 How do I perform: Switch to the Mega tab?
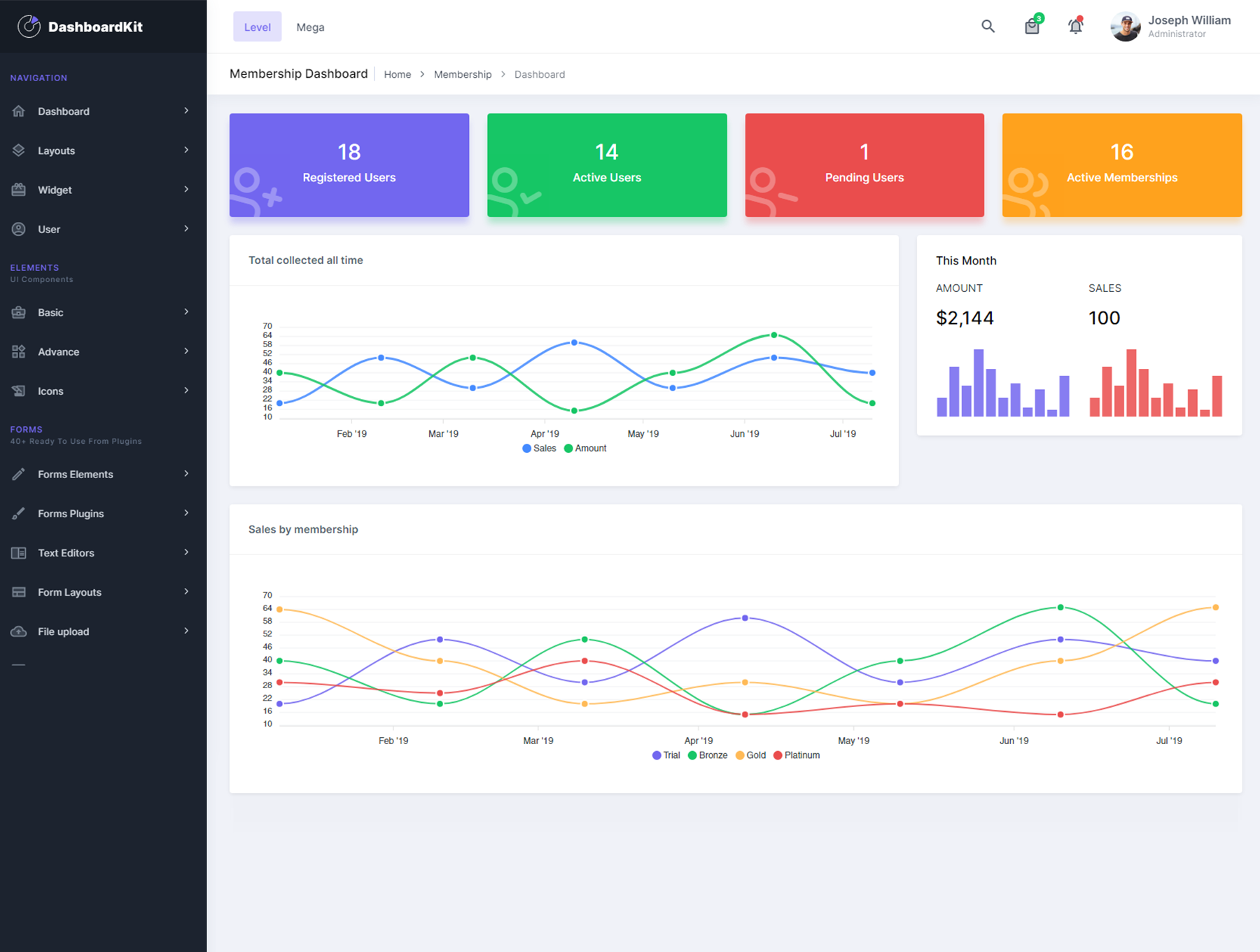click(x=309, y=27)
